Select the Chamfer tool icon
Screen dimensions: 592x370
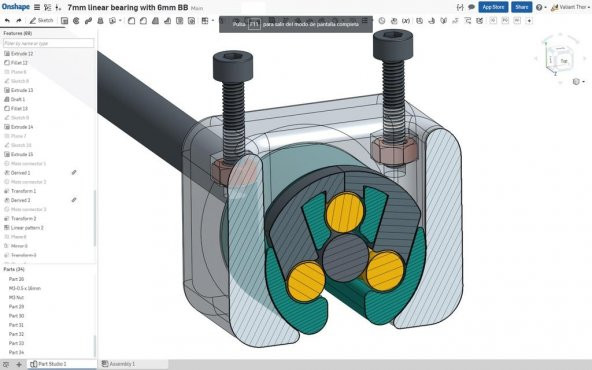click(x=143, y=21)
